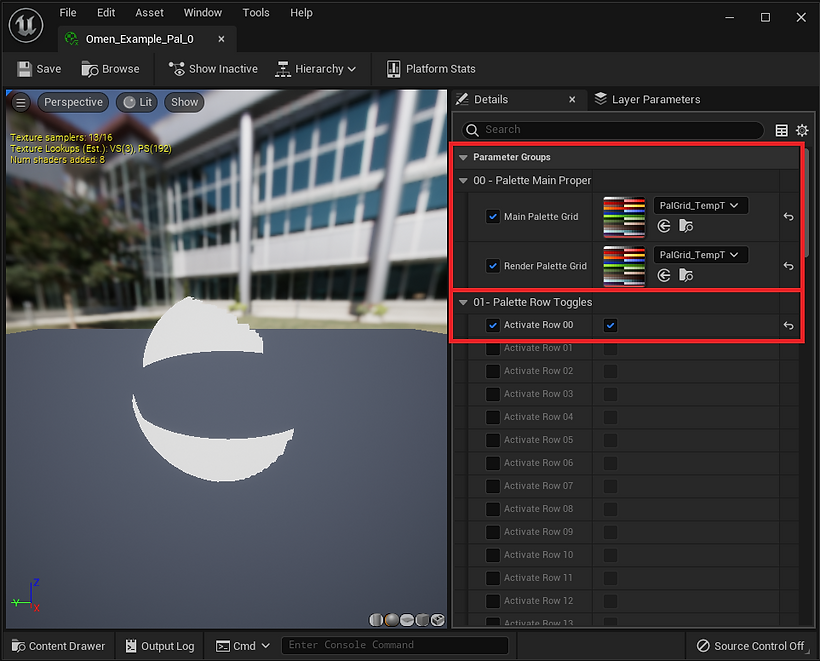The width and height of the screenshot is (820, 661).
Task: Browse to Render Palette Grid texture asset
Action: (x=686, y=275)
